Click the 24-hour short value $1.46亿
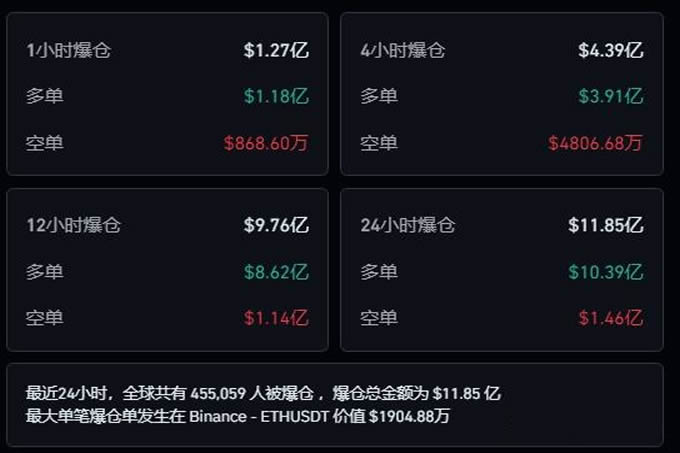The width and height of the screenshot is (680, 453). 610,318
